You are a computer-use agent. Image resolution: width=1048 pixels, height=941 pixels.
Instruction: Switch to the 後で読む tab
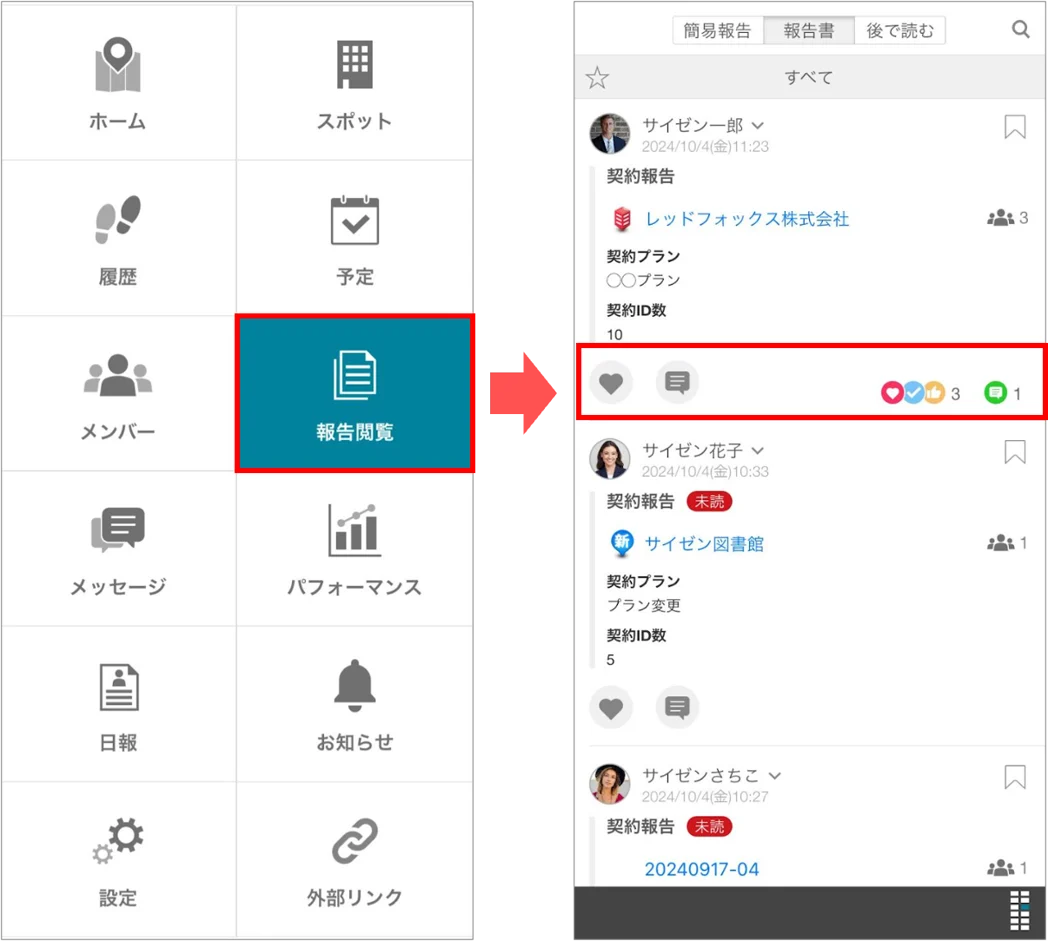[900, 31]
